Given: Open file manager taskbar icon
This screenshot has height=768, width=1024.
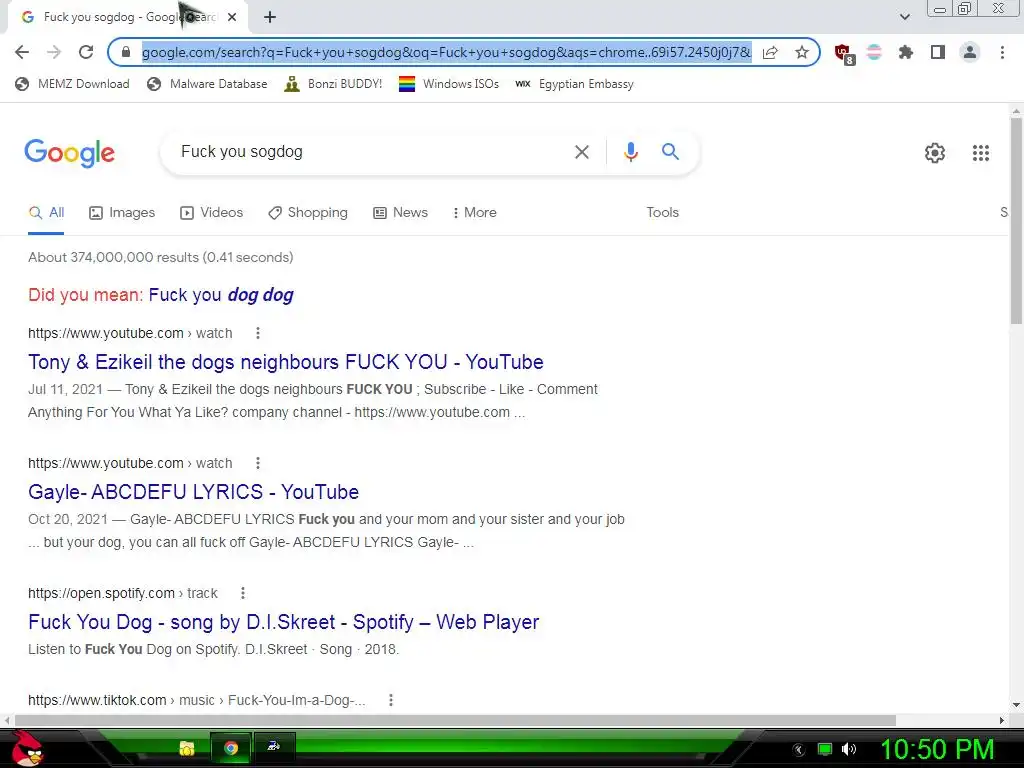Looking at the screenshot, I should point(187,748).
